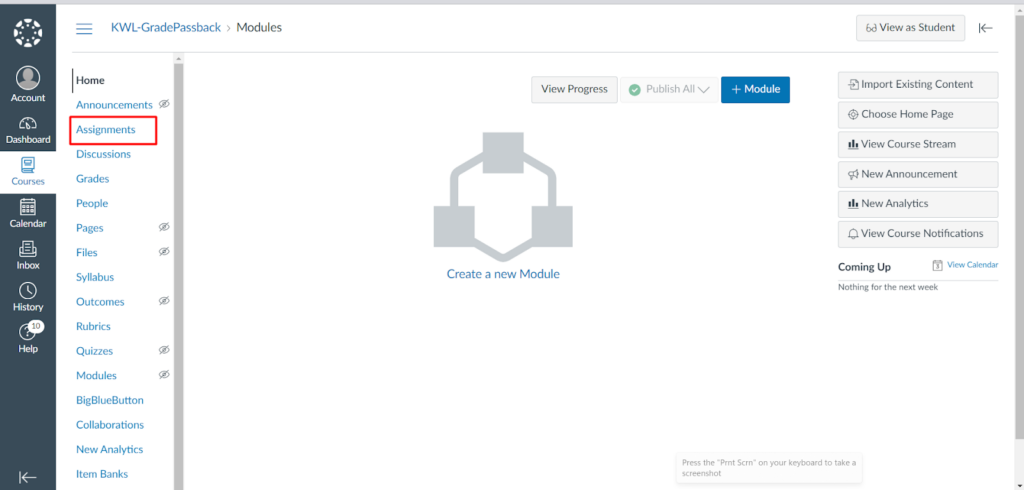Collapse the right sidebar with arrow icon

(x=986, y=28)
